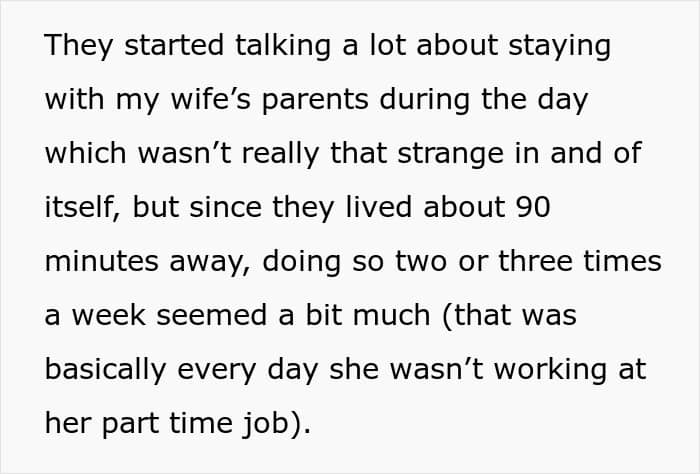Click the word "week" in sixth line
Image resolution: width=700 pixels, height=474 pixels.
pyautogui.click(x=108, y=315)
